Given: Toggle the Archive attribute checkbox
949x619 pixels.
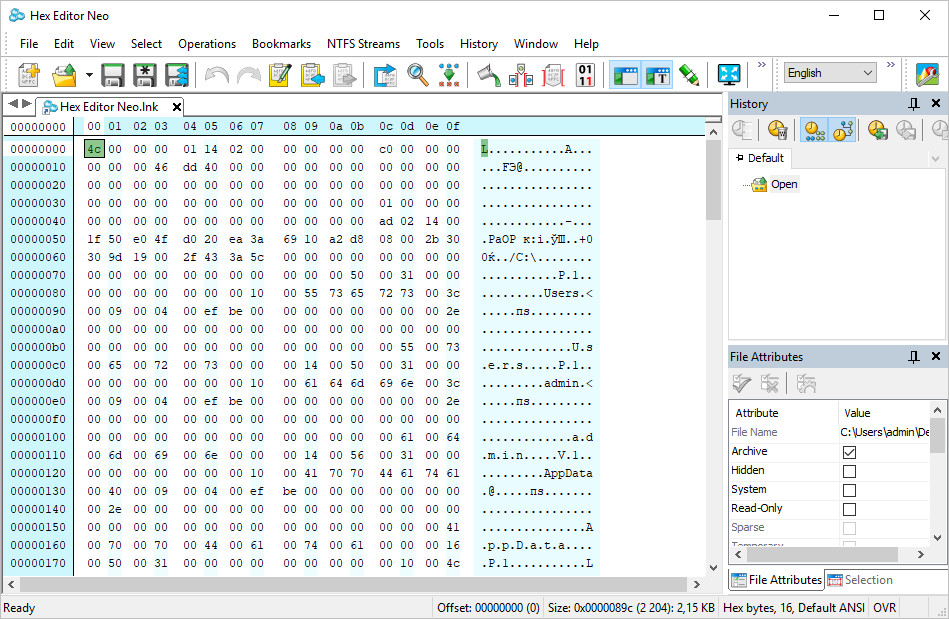Looking at the screenshot, I should tap(849, 452).
